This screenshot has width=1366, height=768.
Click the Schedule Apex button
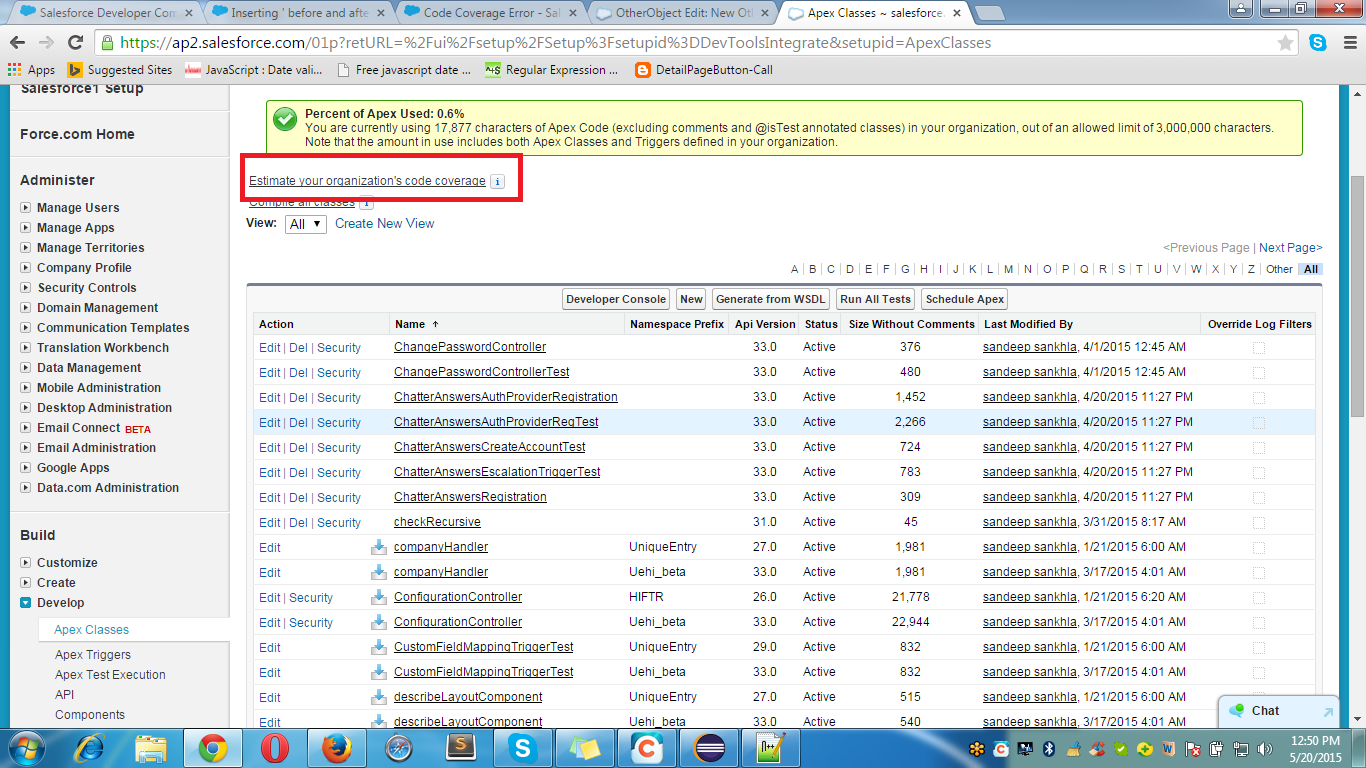(965, 299)
